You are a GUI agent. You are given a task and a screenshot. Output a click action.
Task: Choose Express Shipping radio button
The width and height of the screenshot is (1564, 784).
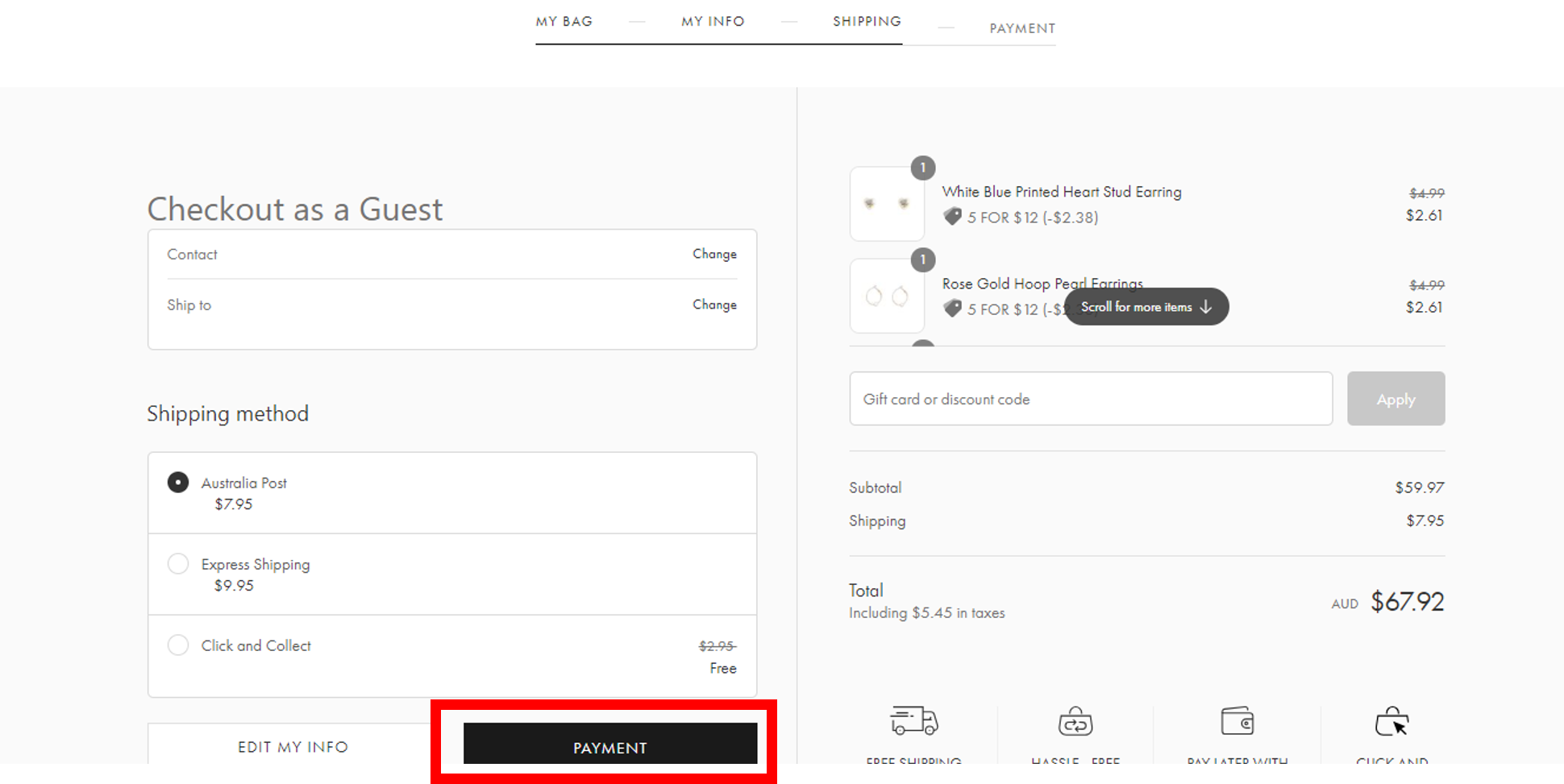point(178,564)
